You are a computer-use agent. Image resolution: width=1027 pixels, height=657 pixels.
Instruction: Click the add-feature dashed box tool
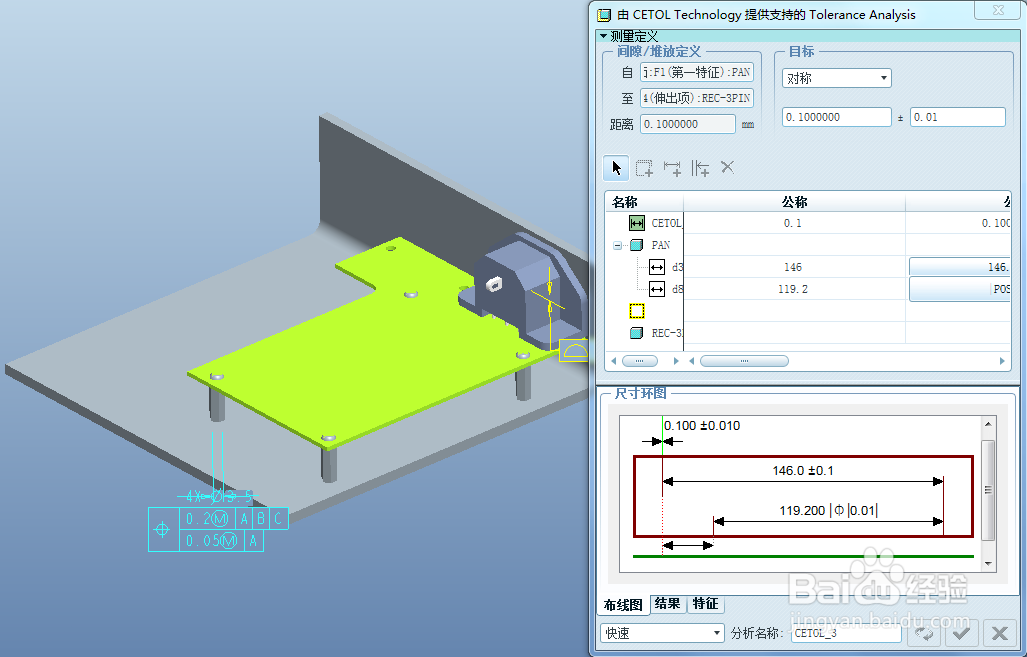[644, 168]
